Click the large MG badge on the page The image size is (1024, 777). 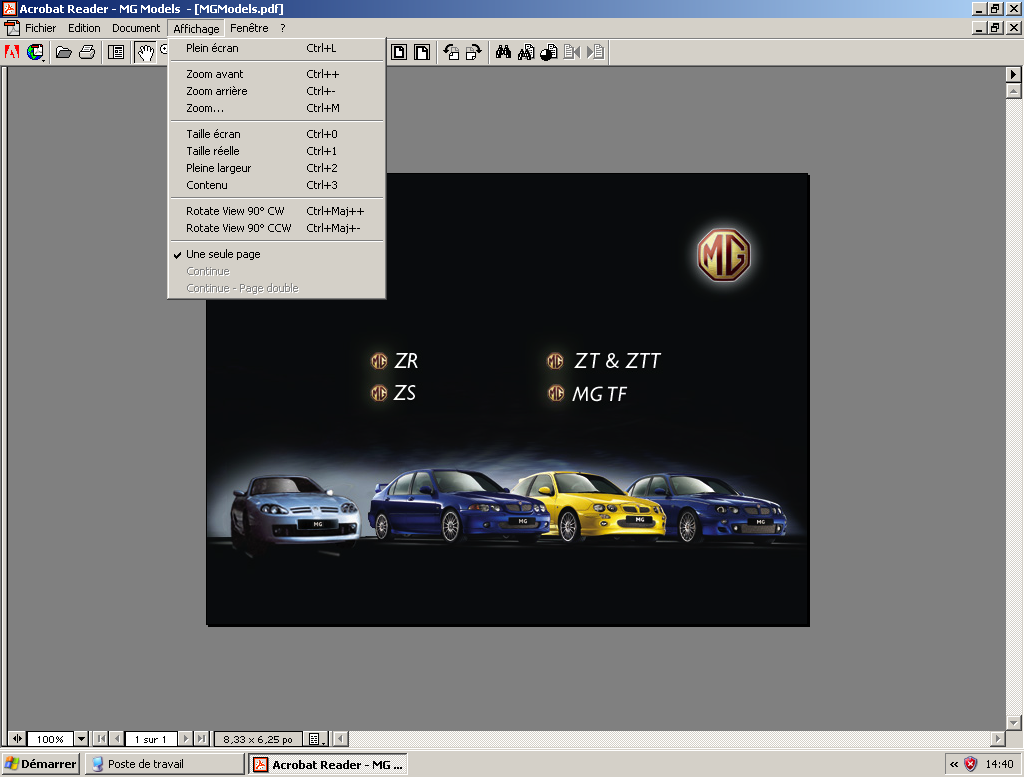click(x=724, y=255)
